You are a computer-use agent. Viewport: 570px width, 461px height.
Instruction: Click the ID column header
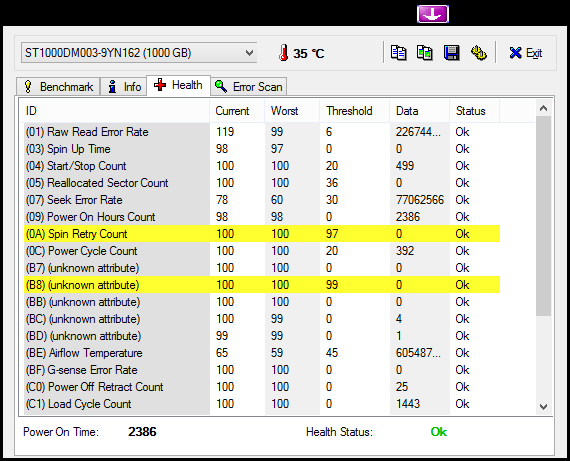[x=114, y=111]
